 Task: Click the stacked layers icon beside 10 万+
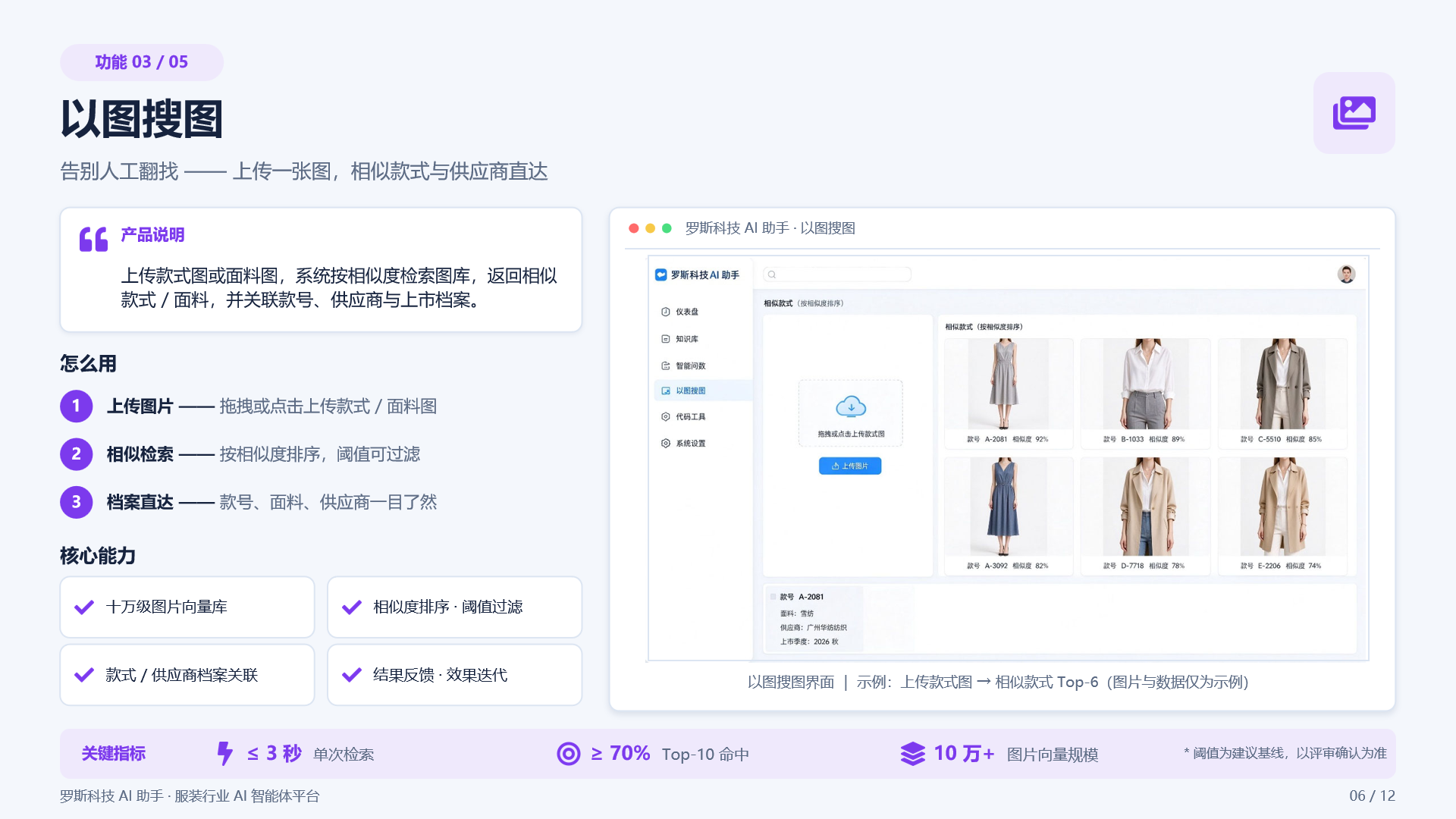coord(913,753)
